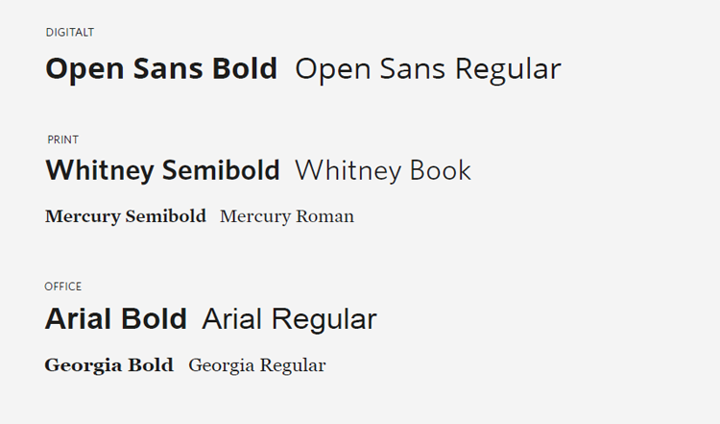Click the Georgia Regular sample text
Image resolution: width=720 pixels, height=424 pixels.
point(257,365)
